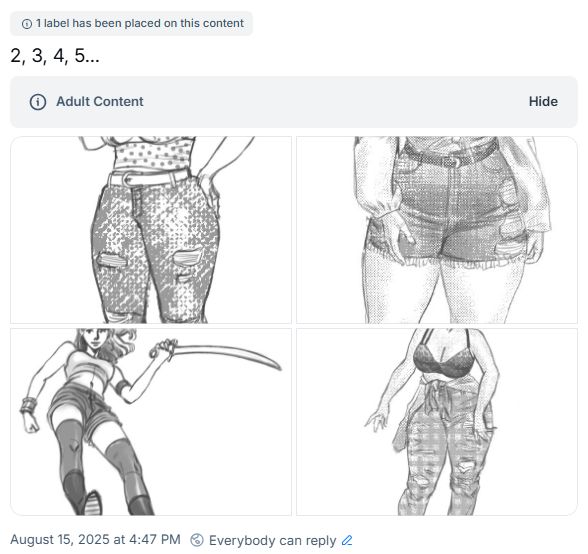The width and height of the screenshot is (588, 554).
Task: Open the polka-dot top ripped jeans sketch
Action: [151, 230]
